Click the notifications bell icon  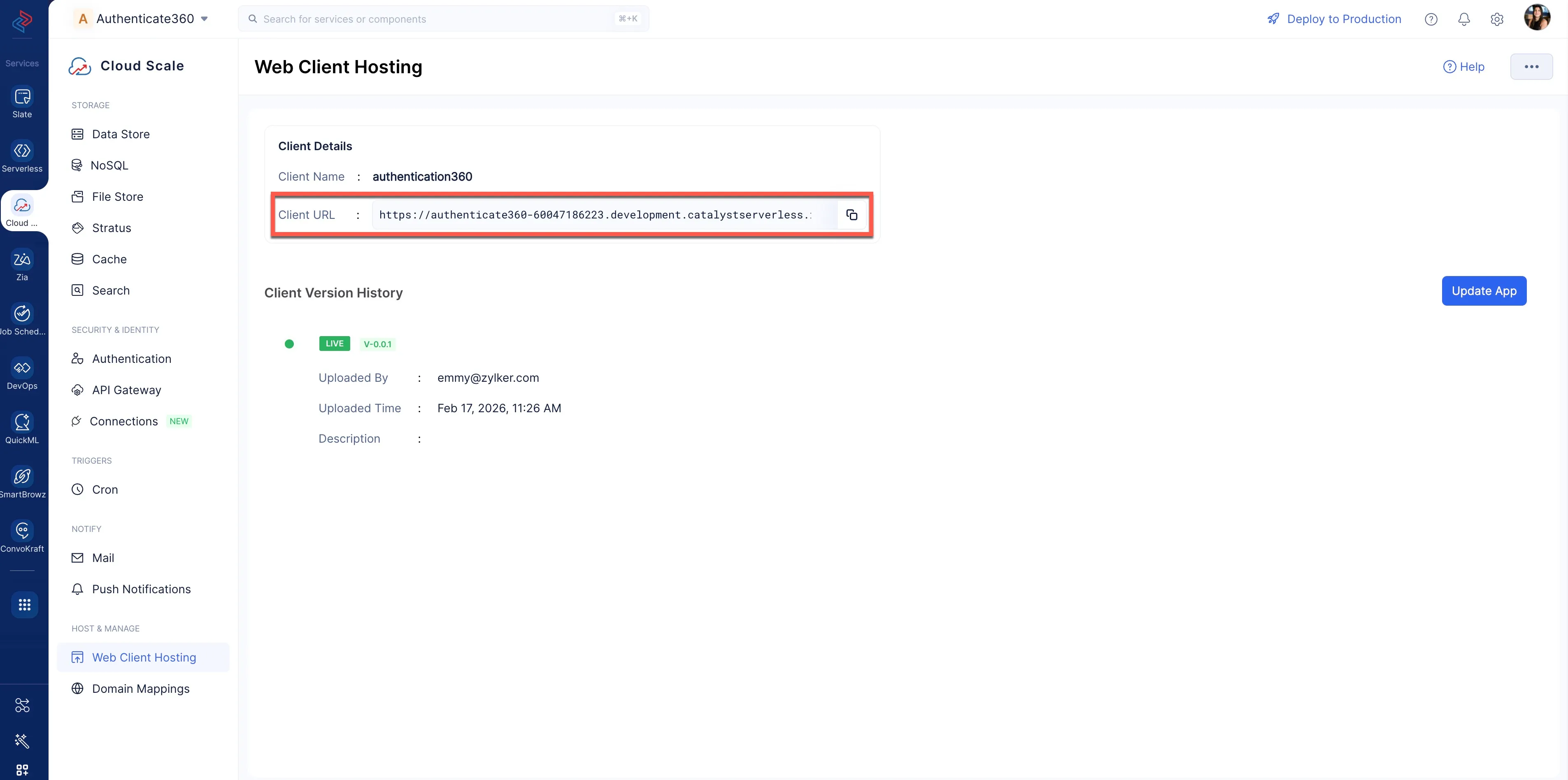click(x=1464, y=19)
